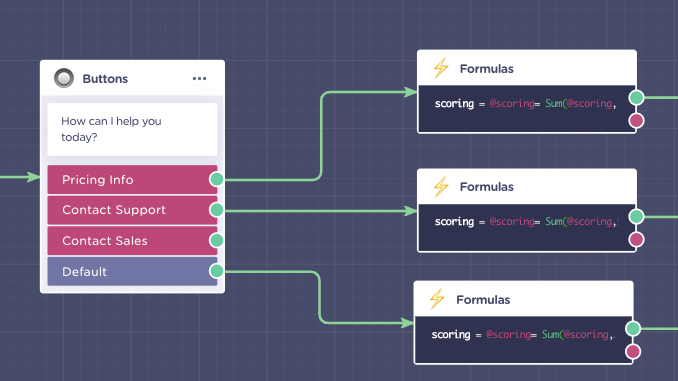Click the bottom Formulas block lightning icon
Image resolution: width=678 pixels, height=381 pixels.
point(437,299)
